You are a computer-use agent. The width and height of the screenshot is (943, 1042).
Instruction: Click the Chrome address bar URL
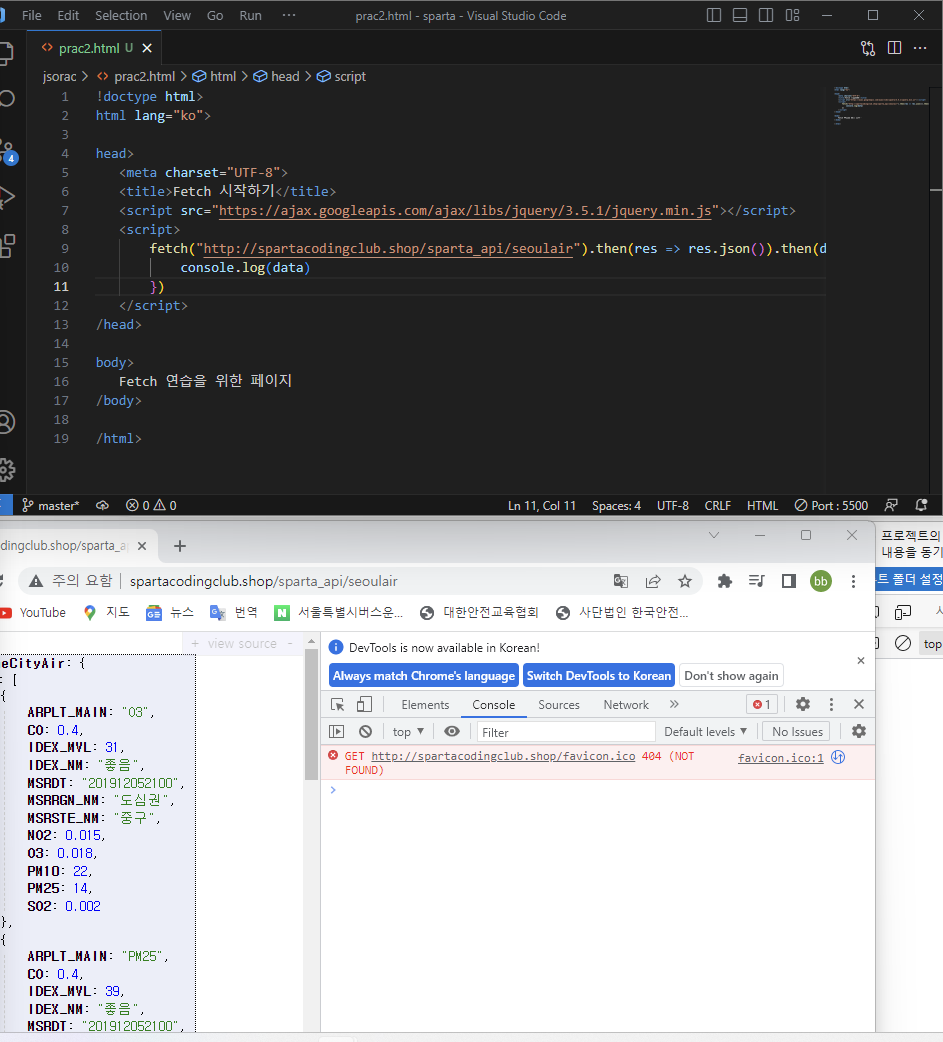[263, 581]
